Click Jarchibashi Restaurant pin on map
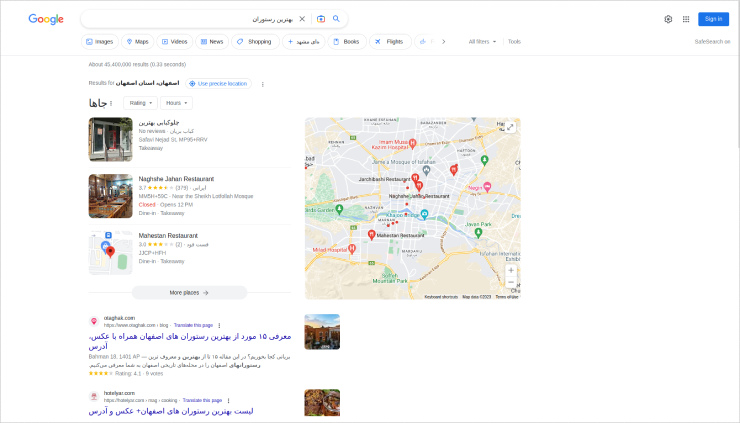Viewport: 740px width, 423px height. click(415, 178)
